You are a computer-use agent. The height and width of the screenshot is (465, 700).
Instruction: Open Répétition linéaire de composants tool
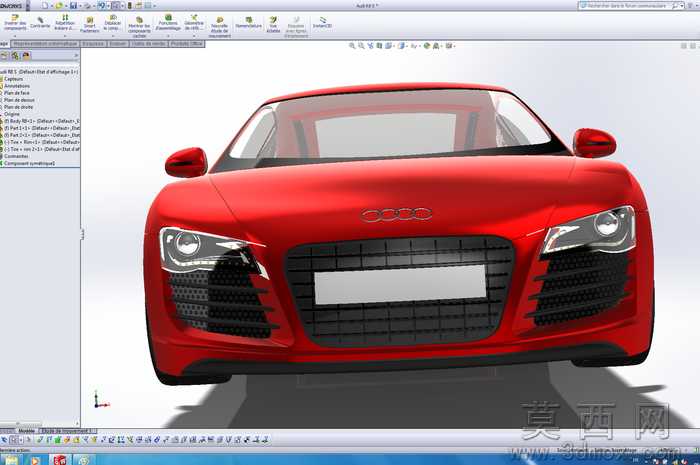(65, 22)
